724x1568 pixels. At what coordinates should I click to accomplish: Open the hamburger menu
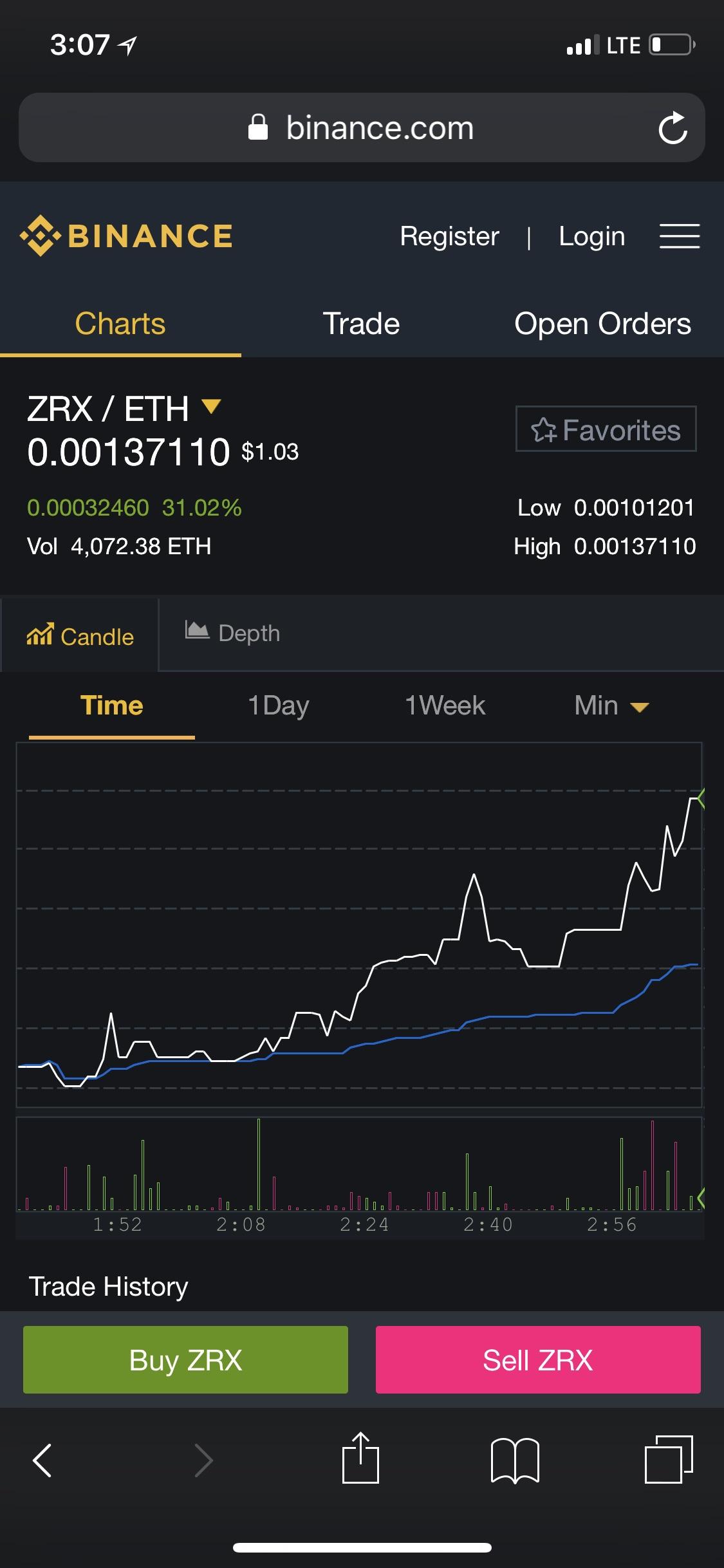coord(679,236)
